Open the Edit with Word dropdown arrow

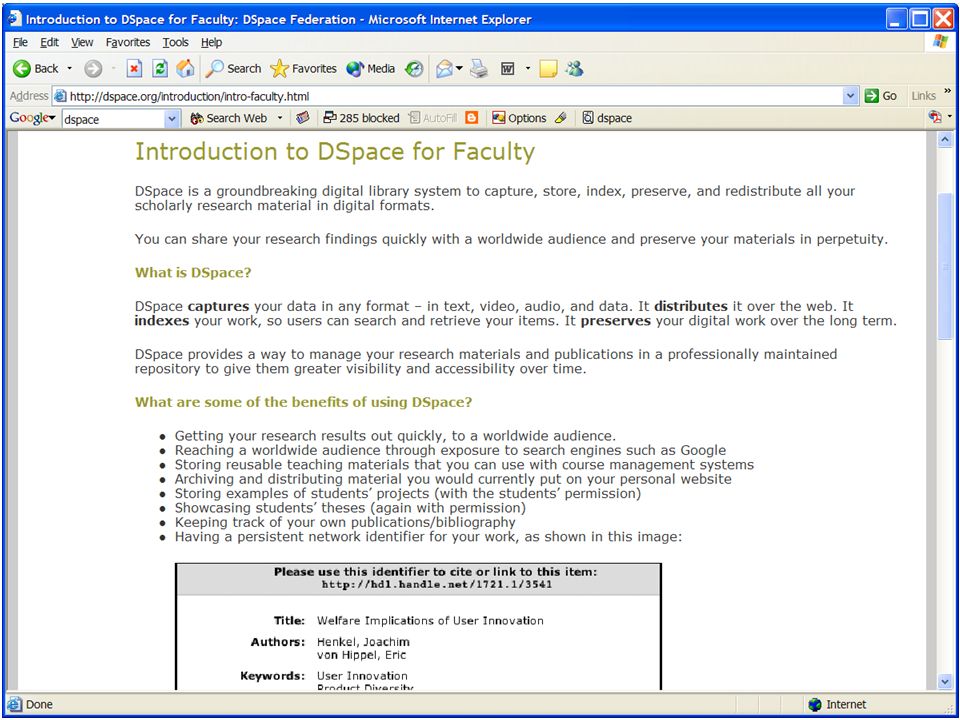pos(527,69)
